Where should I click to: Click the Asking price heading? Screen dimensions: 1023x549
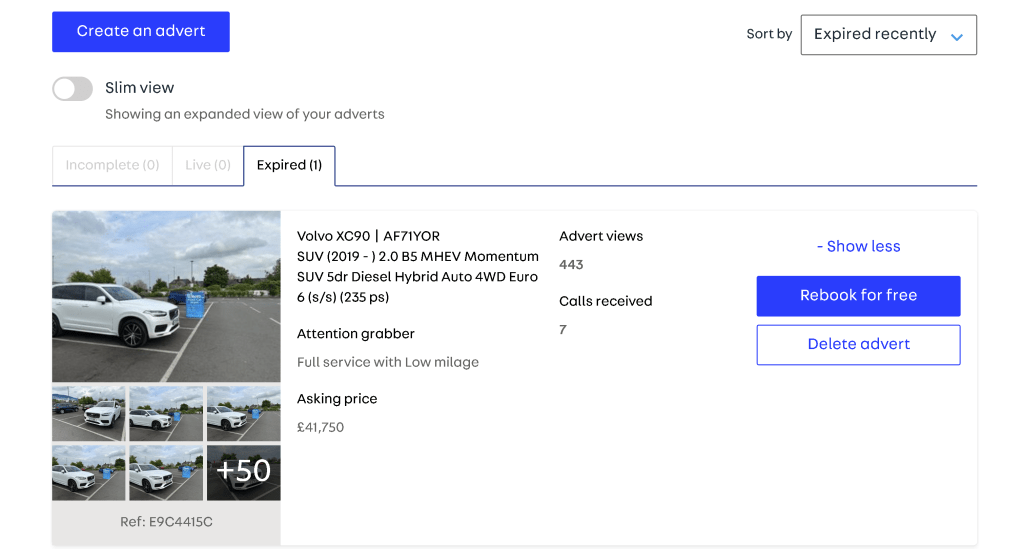337,399
